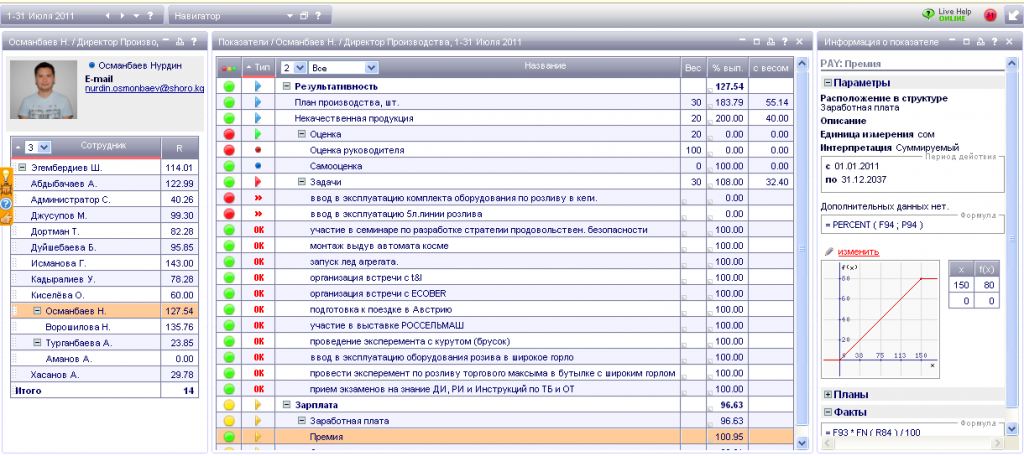Open help for Информация о показателе panel
The width and height of the screenshot is (1024, 456).
pos(994,42)
